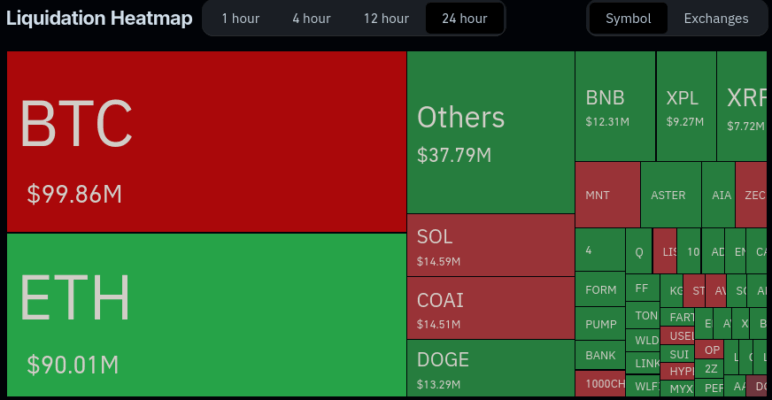Click the ETH $90.01M heatmap tile

(206, 316)
